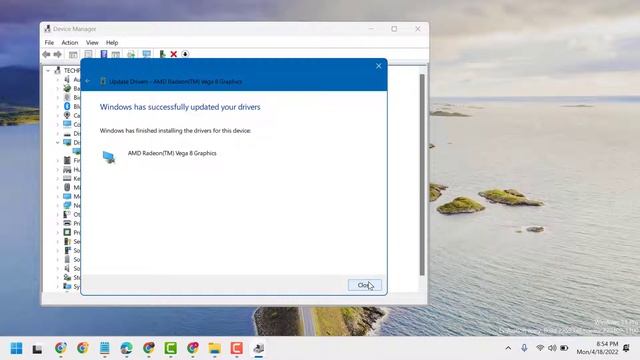Select the Monitors category icon
The image size is (640, 360).
click(67, 196)
